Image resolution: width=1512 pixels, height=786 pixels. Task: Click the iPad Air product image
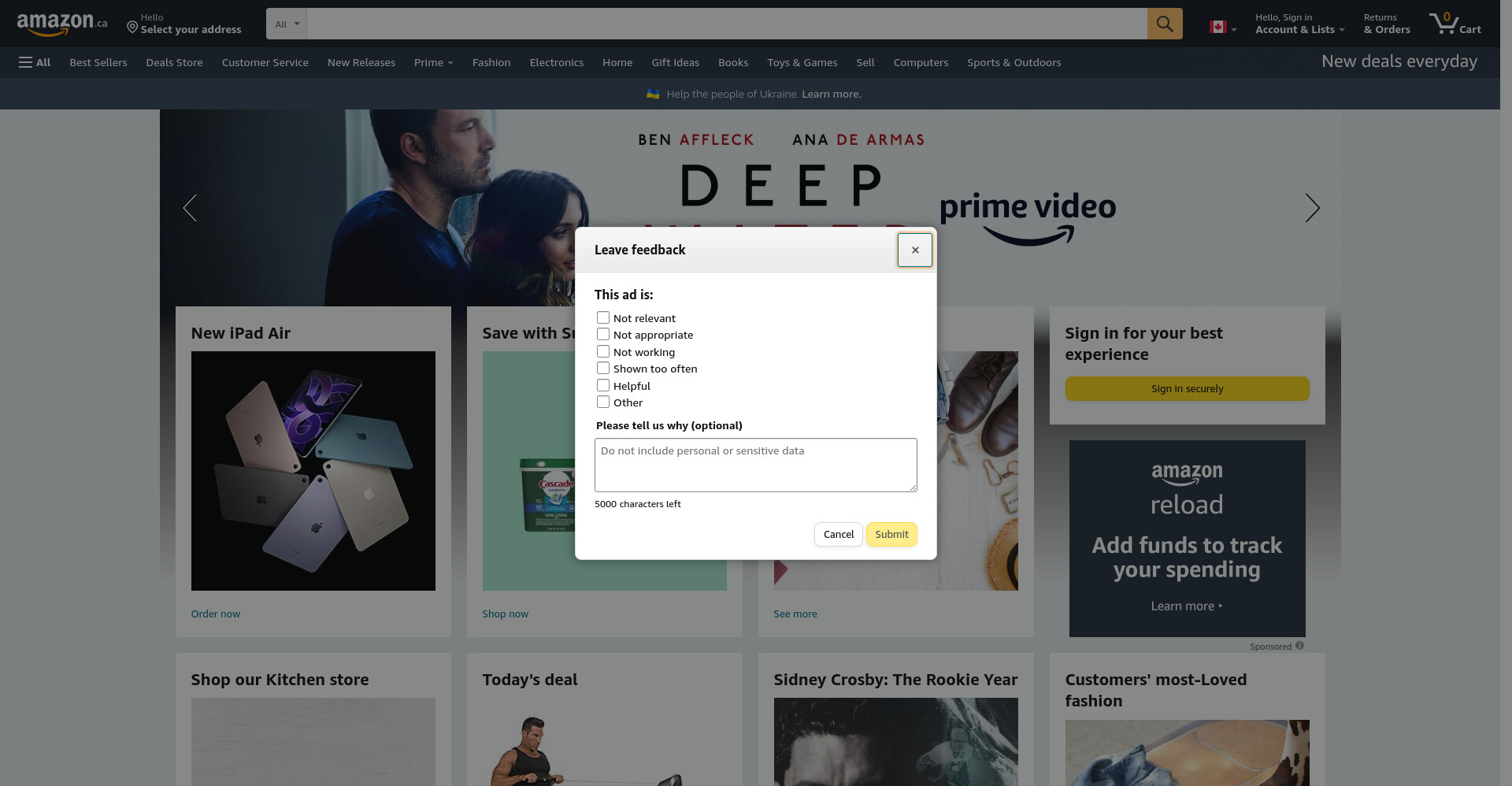coord(313,470)
